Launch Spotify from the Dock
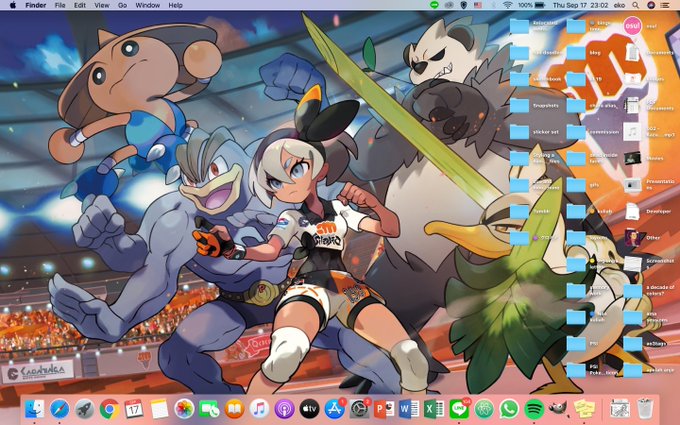680x425 pixels. tap(534, 409)
